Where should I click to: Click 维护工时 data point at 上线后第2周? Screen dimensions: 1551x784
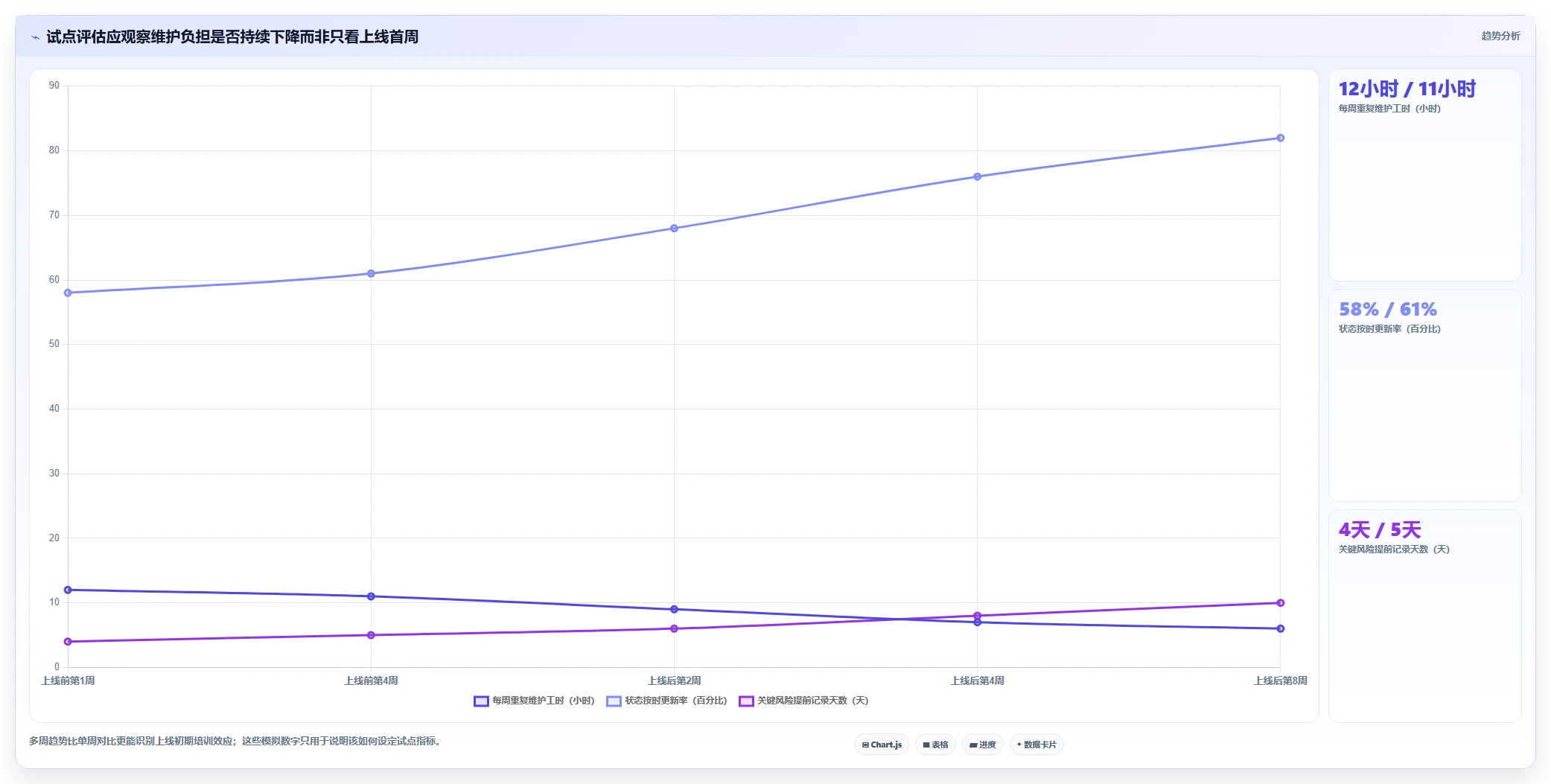coord(674,609)
